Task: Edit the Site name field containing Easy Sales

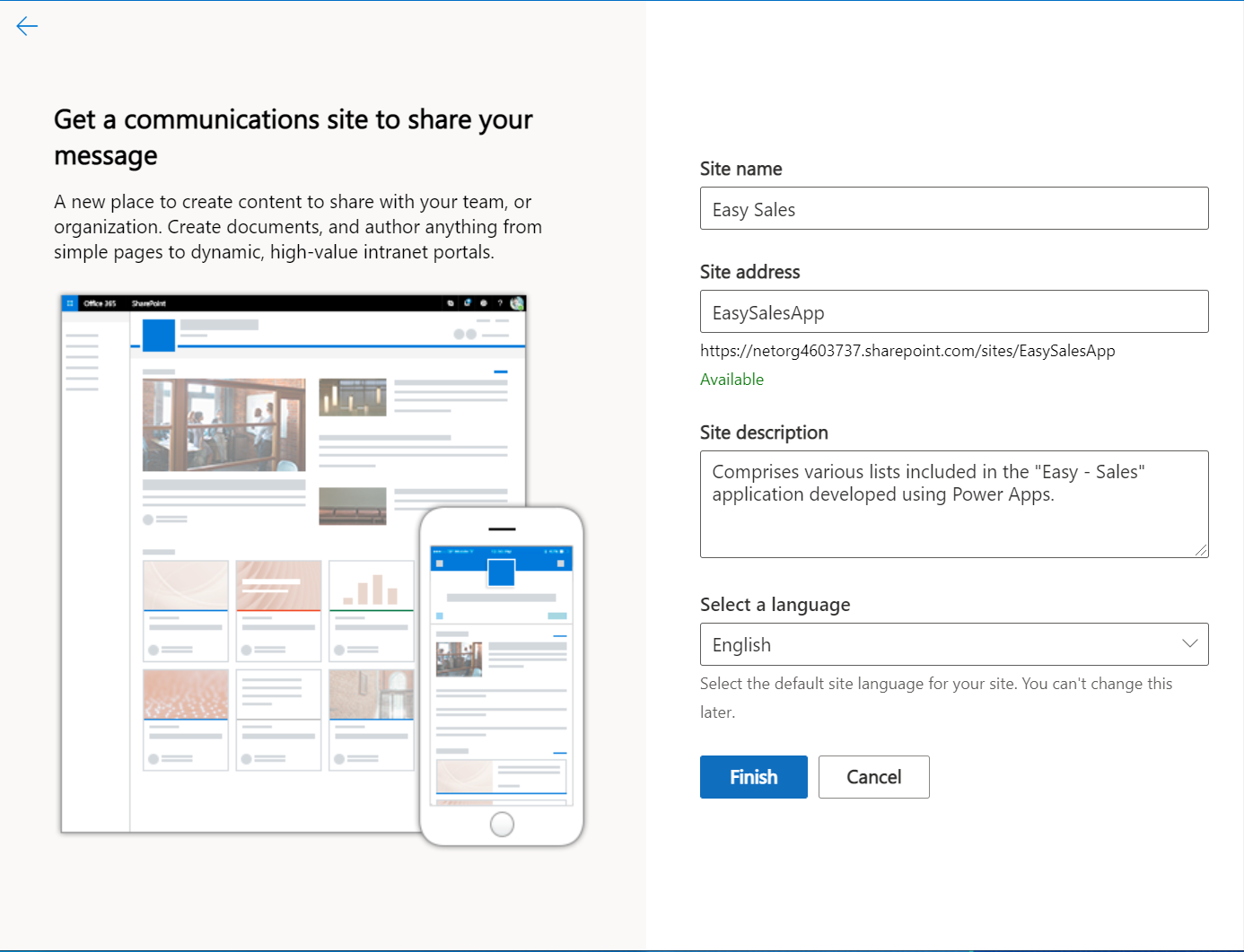Action: click(x=954, y=208)
